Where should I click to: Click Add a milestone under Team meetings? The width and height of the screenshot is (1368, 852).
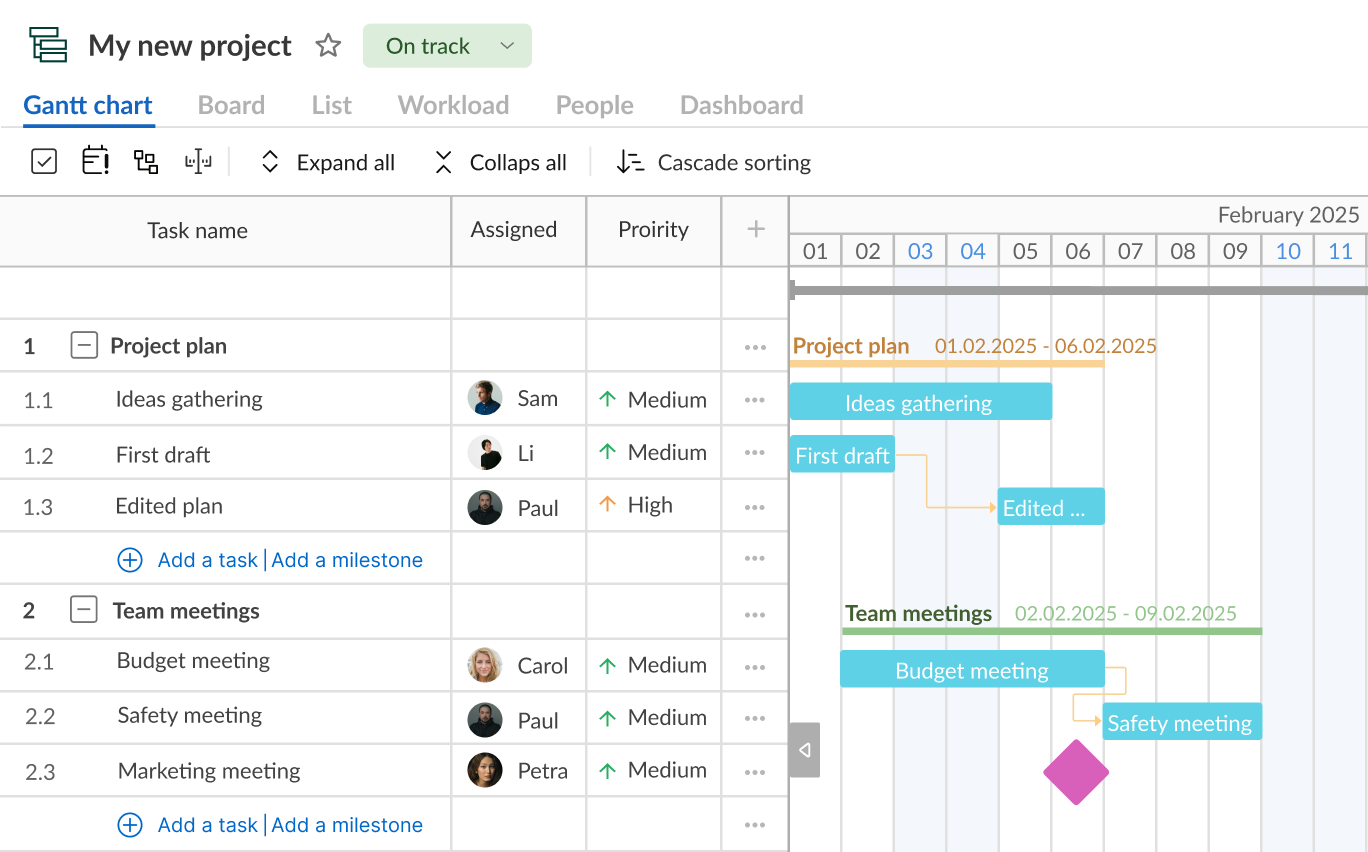pyautogui.click(x=347, y=824)
